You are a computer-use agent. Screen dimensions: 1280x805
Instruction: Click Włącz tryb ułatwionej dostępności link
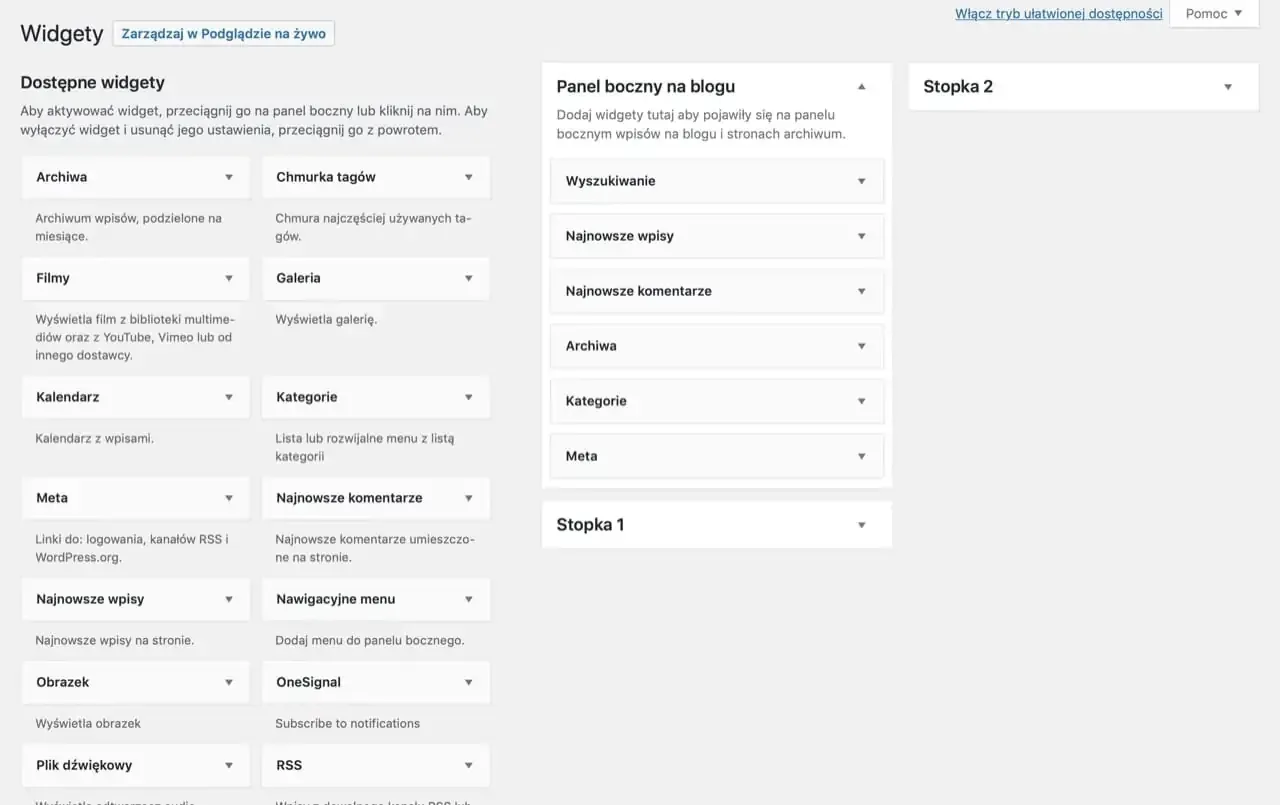1058,14
